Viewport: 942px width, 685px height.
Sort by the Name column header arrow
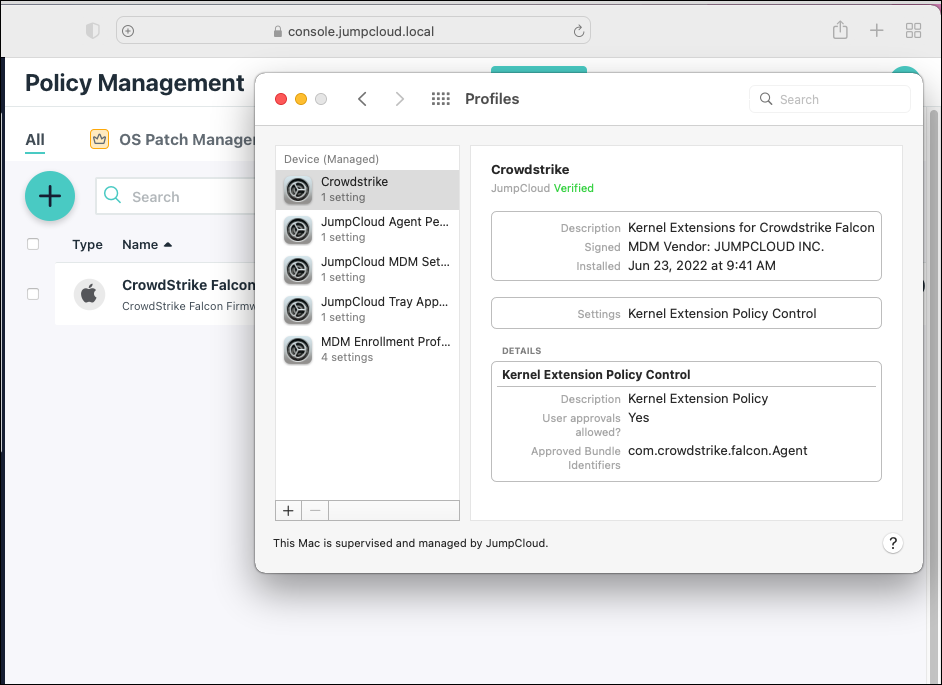168,245
